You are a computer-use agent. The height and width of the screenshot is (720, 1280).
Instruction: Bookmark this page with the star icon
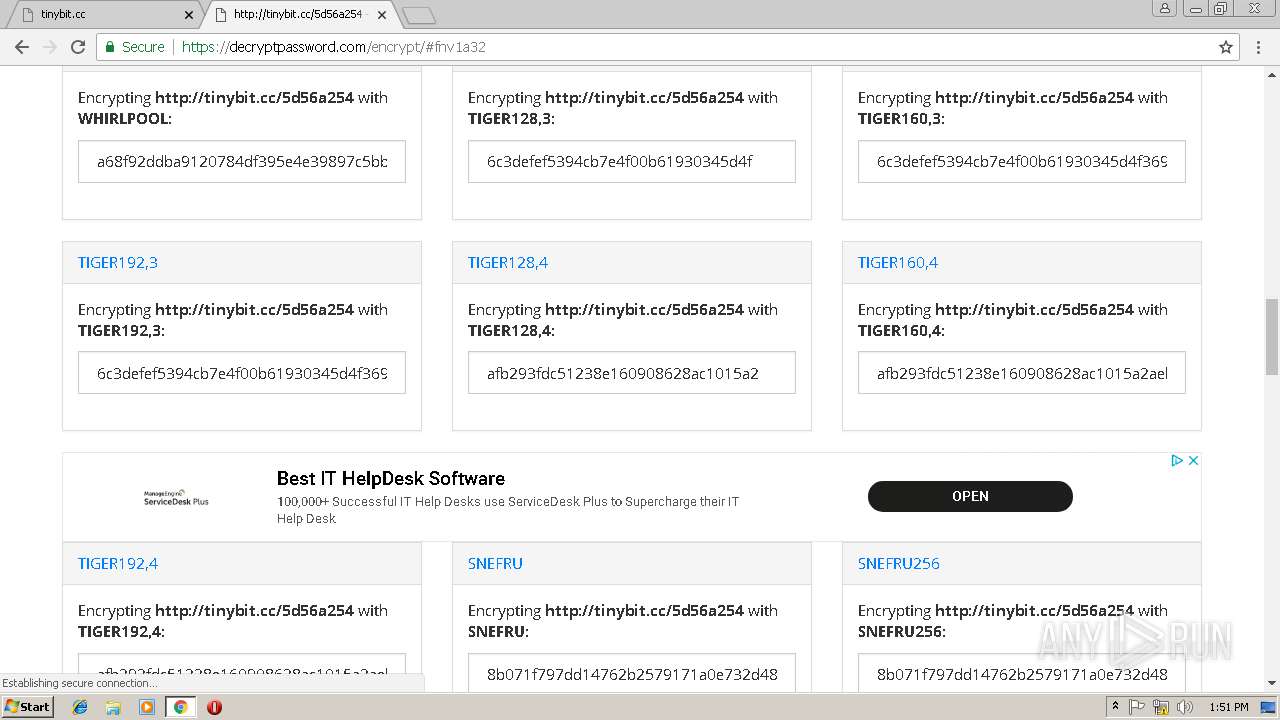(1226, 47)
